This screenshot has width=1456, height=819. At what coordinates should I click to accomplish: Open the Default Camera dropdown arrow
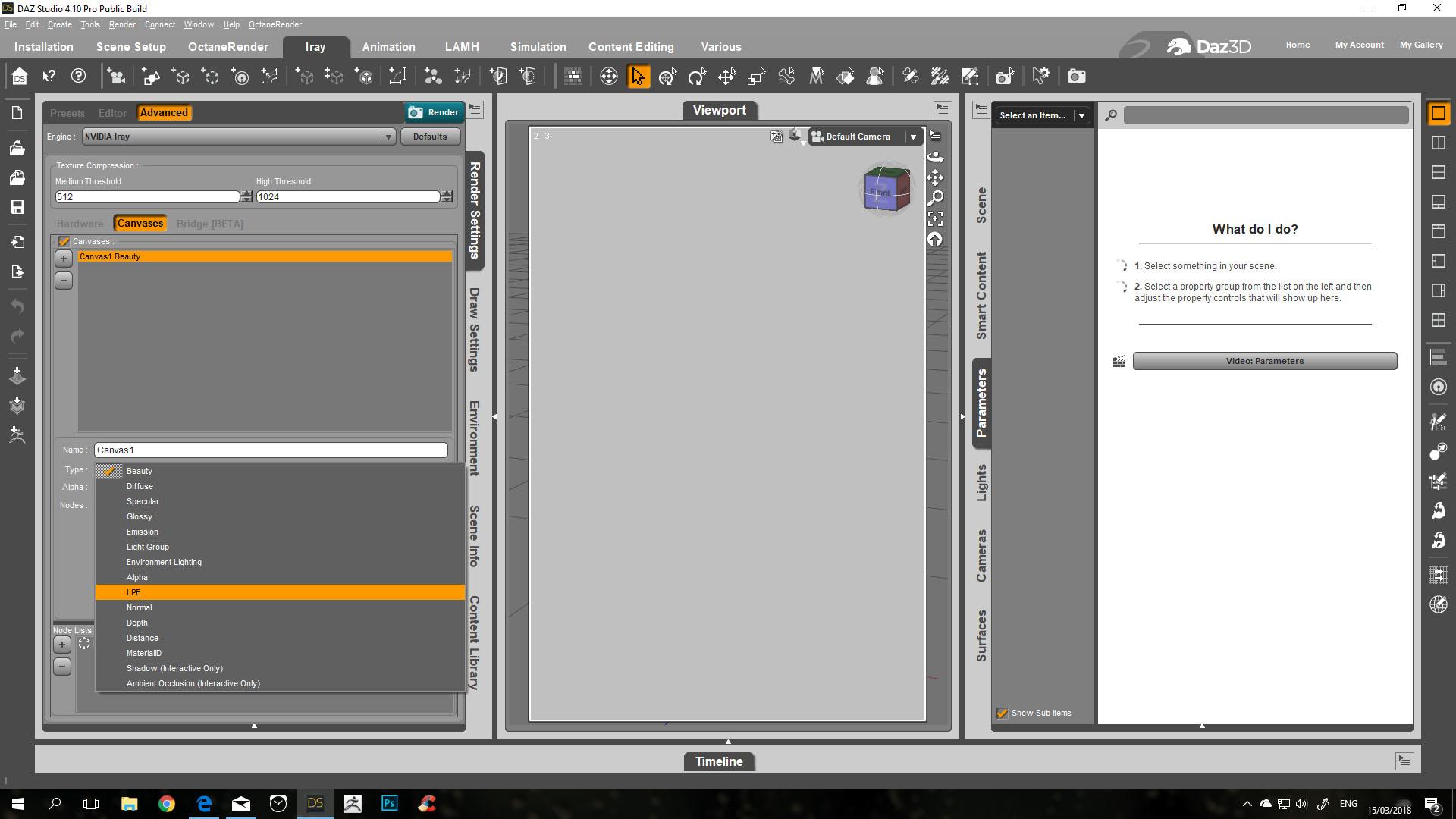tap(913, 136)
